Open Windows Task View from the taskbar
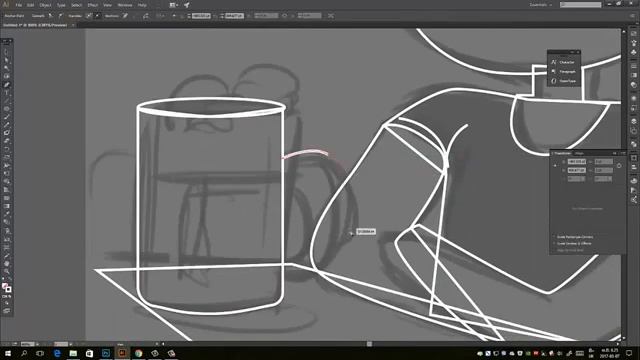The image size is (640, 360). (40, 353)
